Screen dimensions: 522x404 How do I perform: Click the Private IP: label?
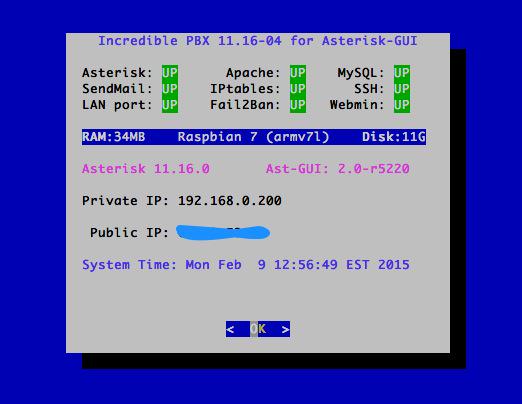click(x=126, y=201)
